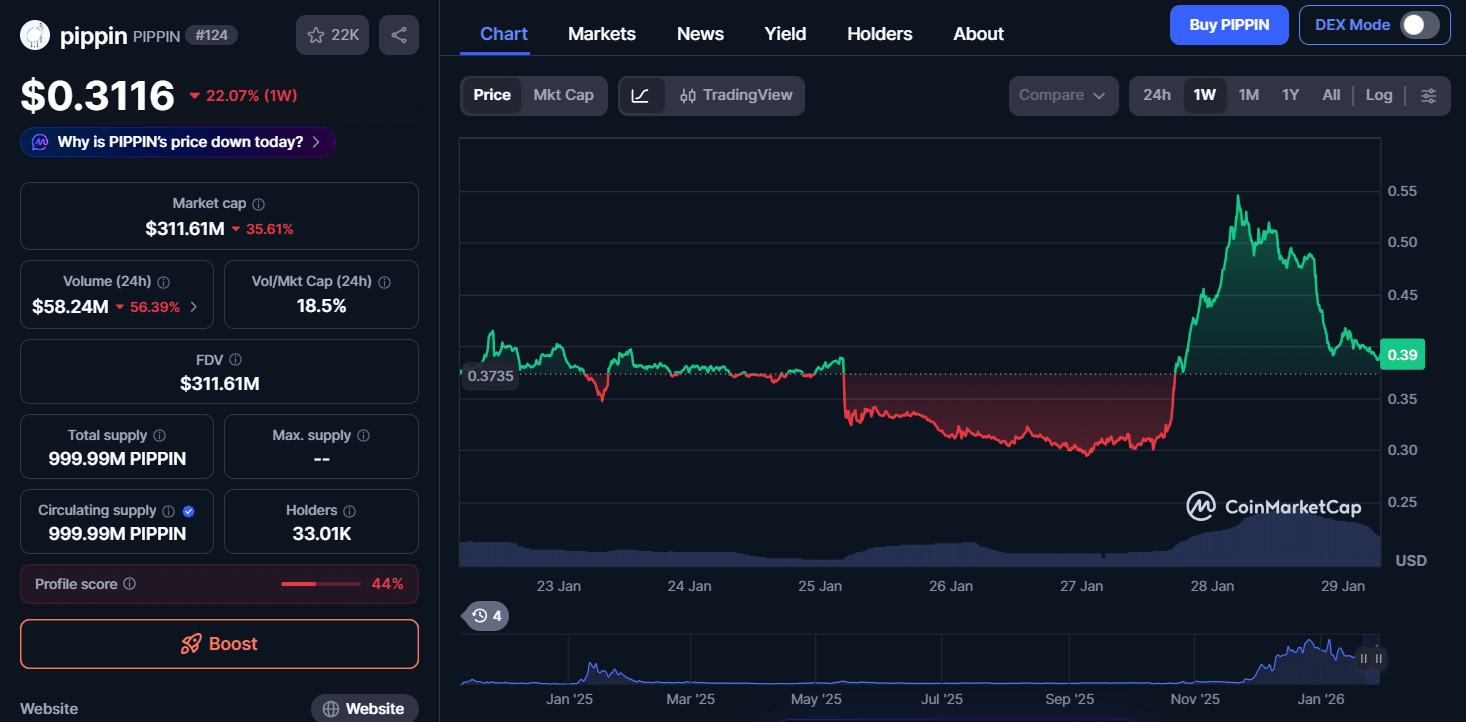Expand Volume (24h) details chevron
1466x722 pixels.
click(x=194, y=307)
